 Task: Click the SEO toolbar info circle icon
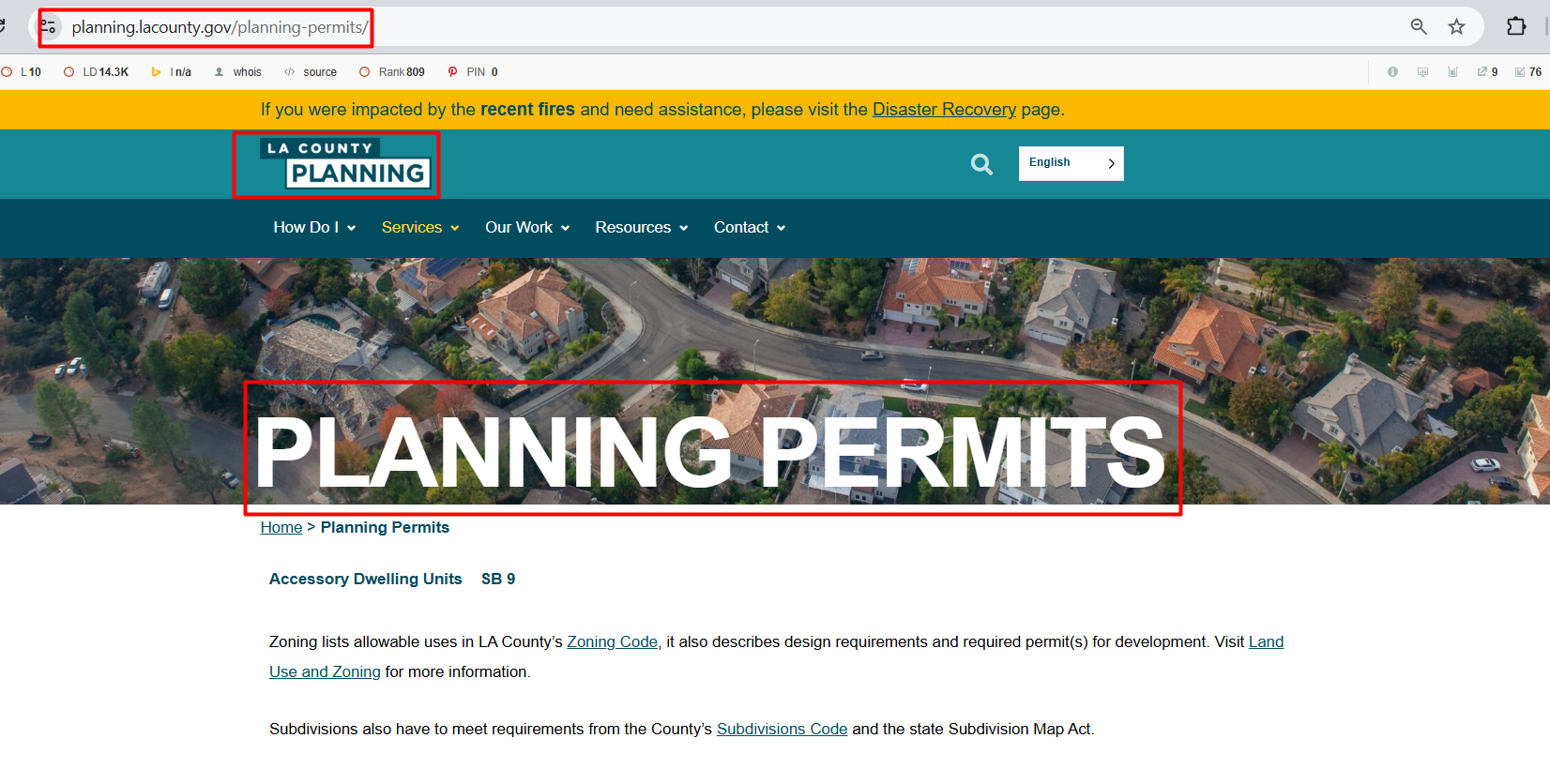click(x=1392, y=72)
